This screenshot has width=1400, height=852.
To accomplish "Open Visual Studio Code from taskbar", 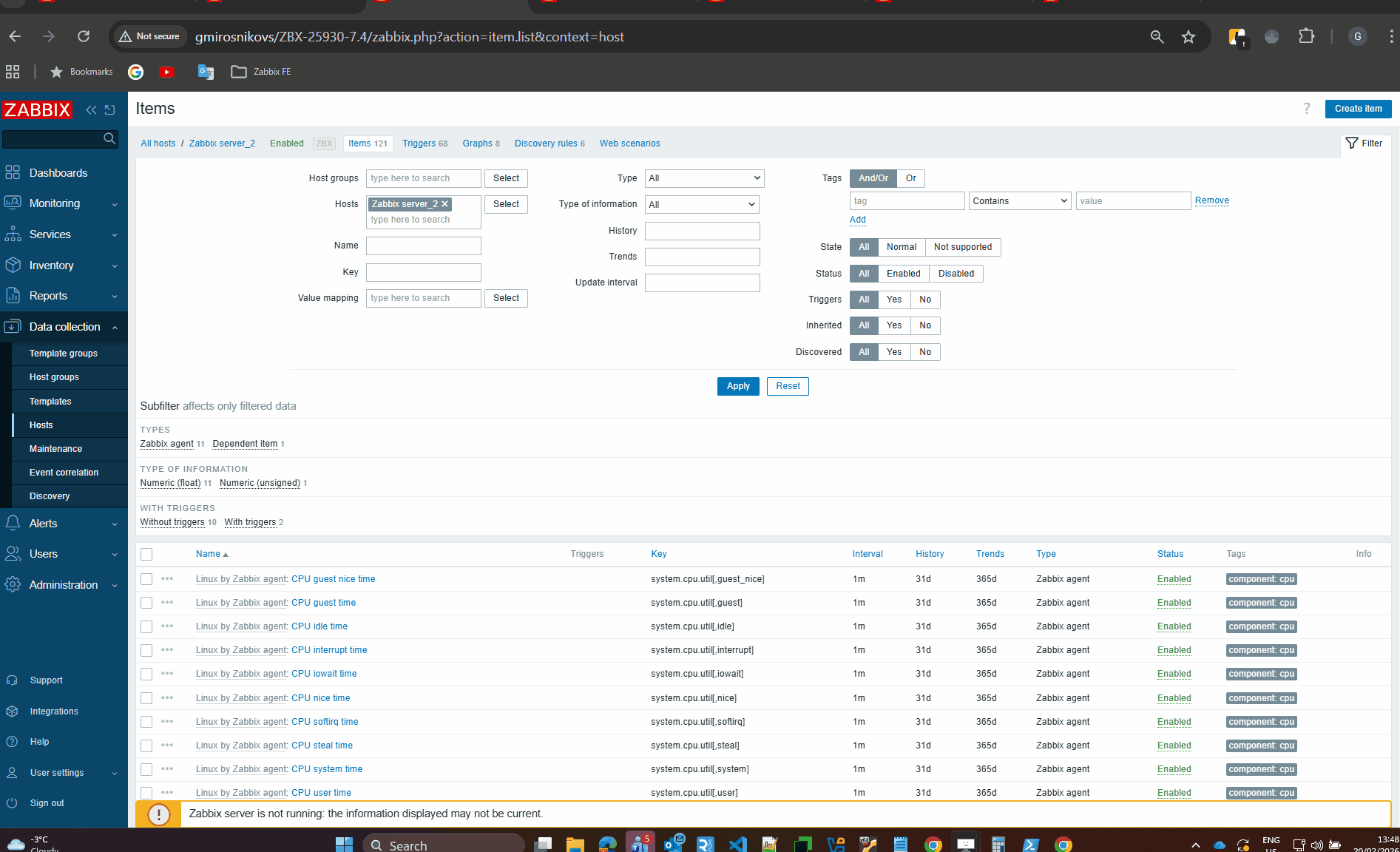I will pyautogui.click(x=737, y=844).
